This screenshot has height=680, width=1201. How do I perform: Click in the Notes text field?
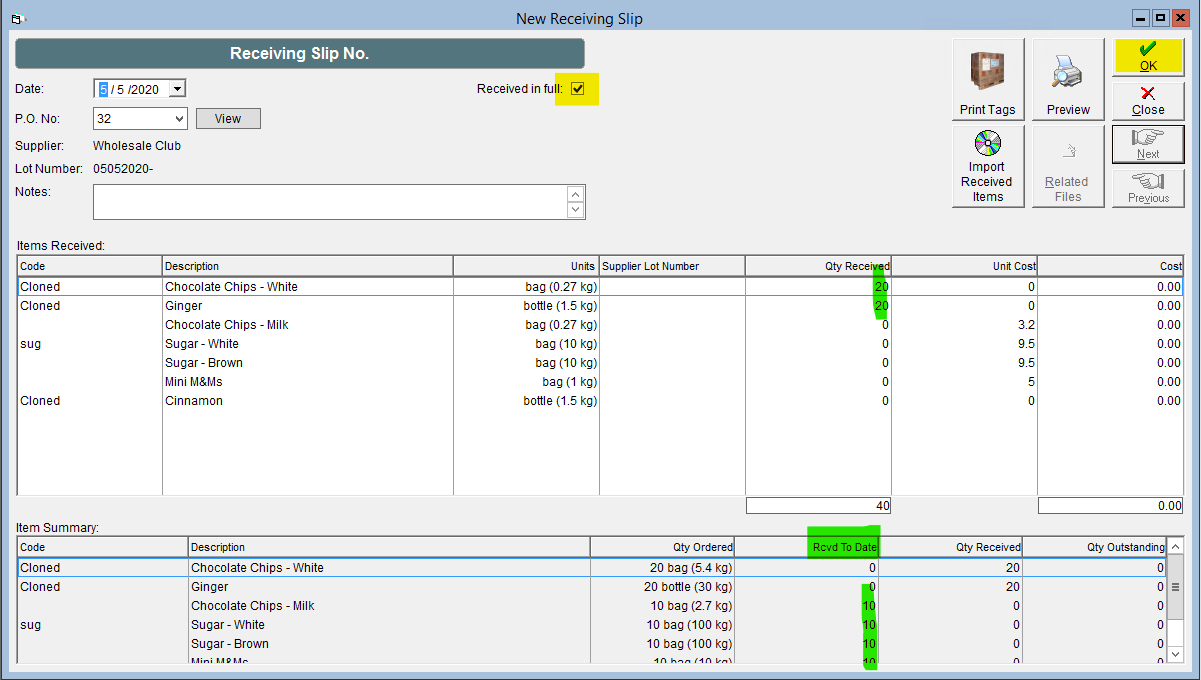[x=330, y=202]
